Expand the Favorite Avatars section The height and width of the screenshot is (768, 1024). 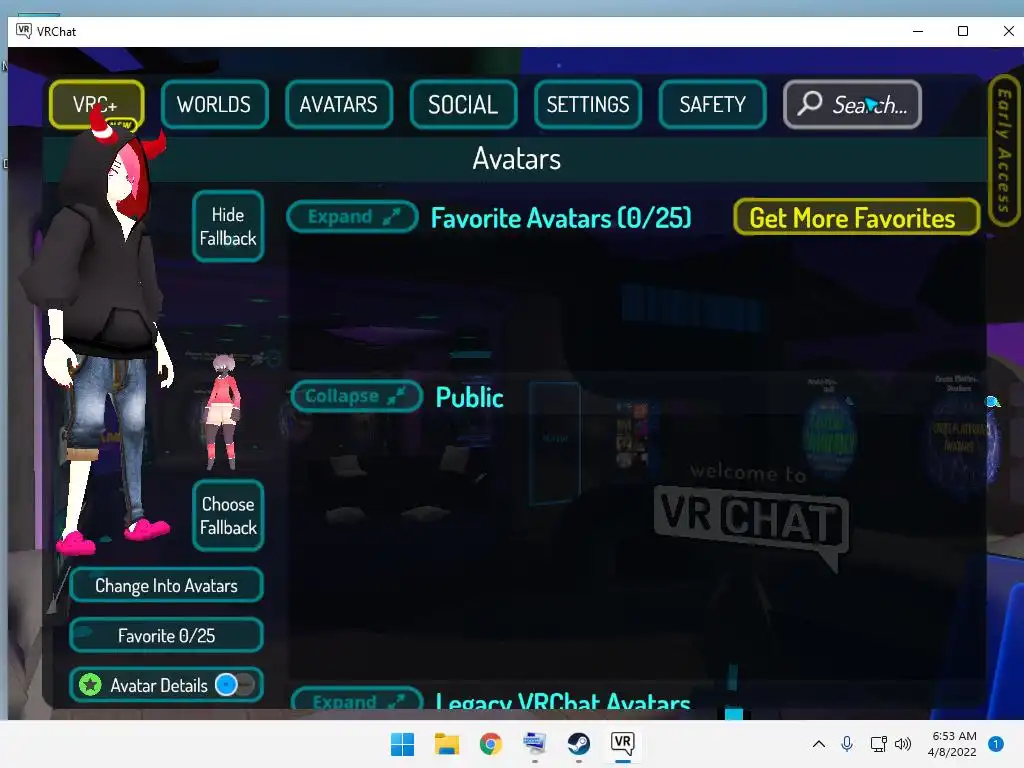pos(353,217)
